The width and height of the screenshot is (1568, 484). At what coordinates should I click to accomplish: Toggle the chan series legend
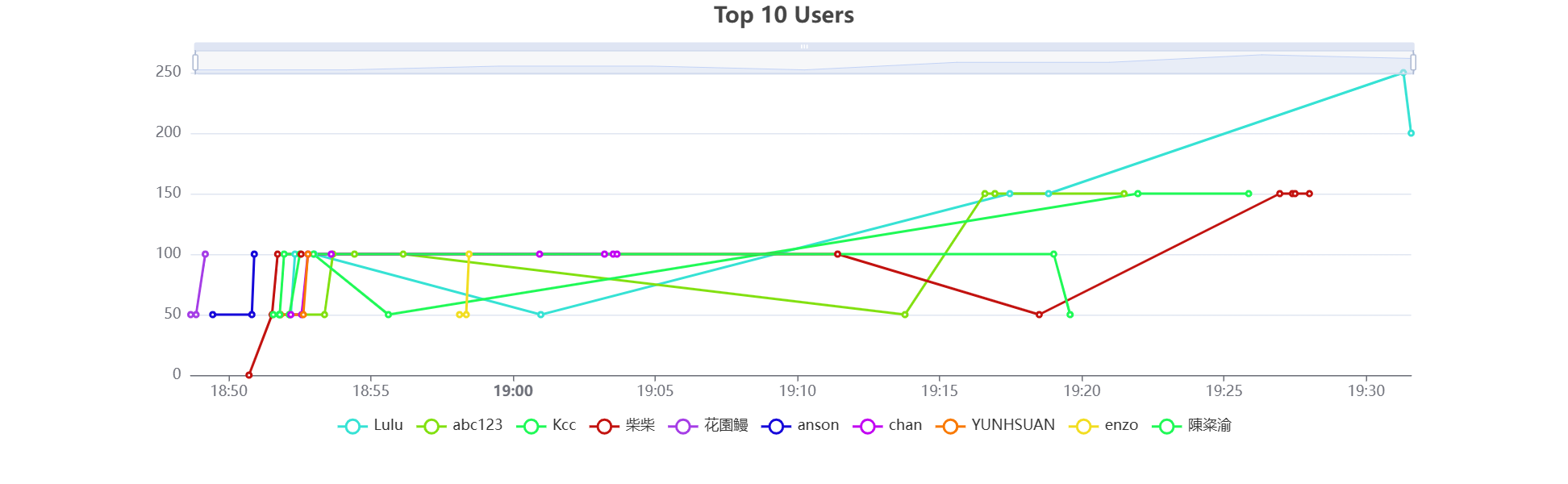(887, 426)
